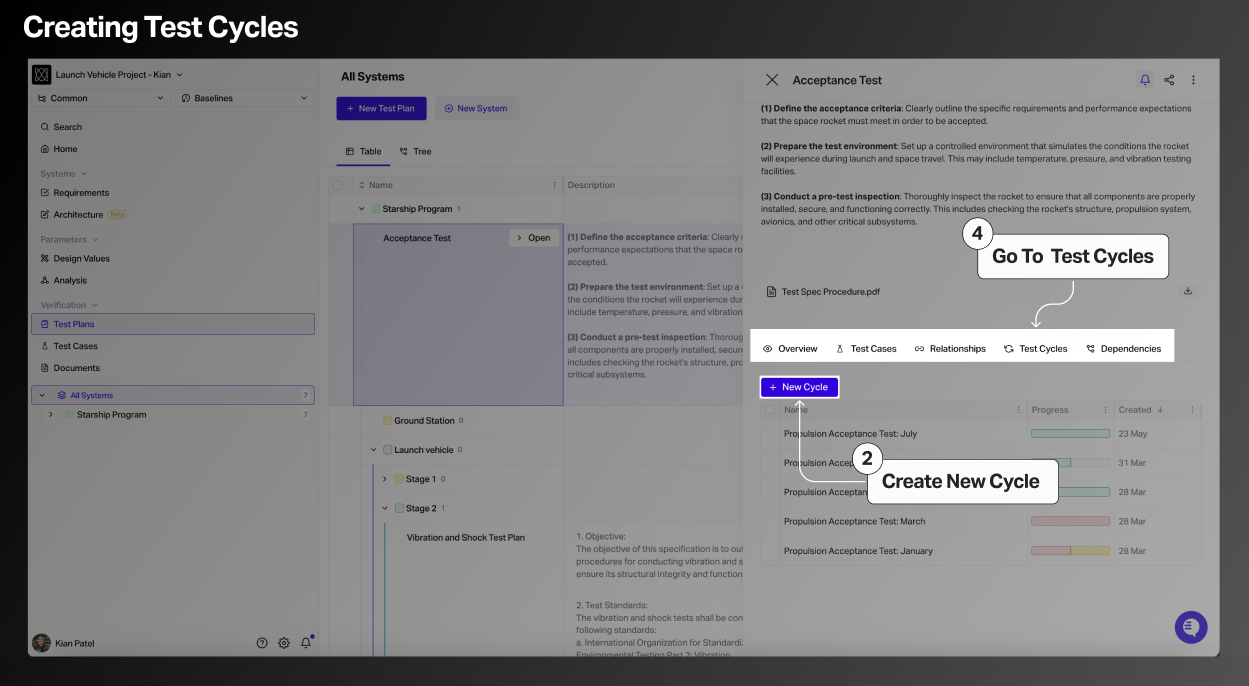The height and width of the screenshot is (686, 1249).
Task: Collapse the Stage 2 row
Action: pyautogui.click(x=386, y=508)
